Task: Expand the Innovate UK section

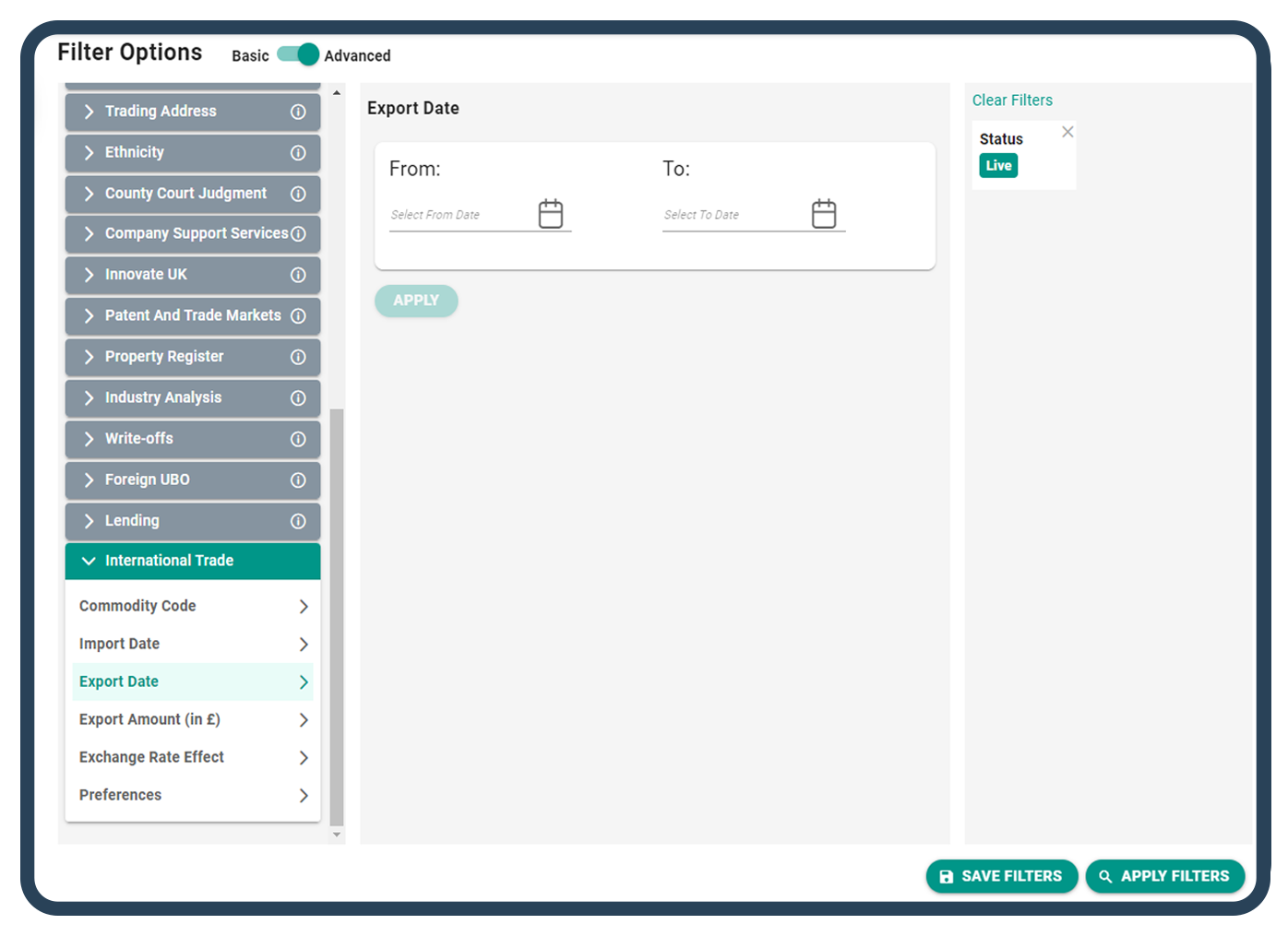Action: pos(193,275)
